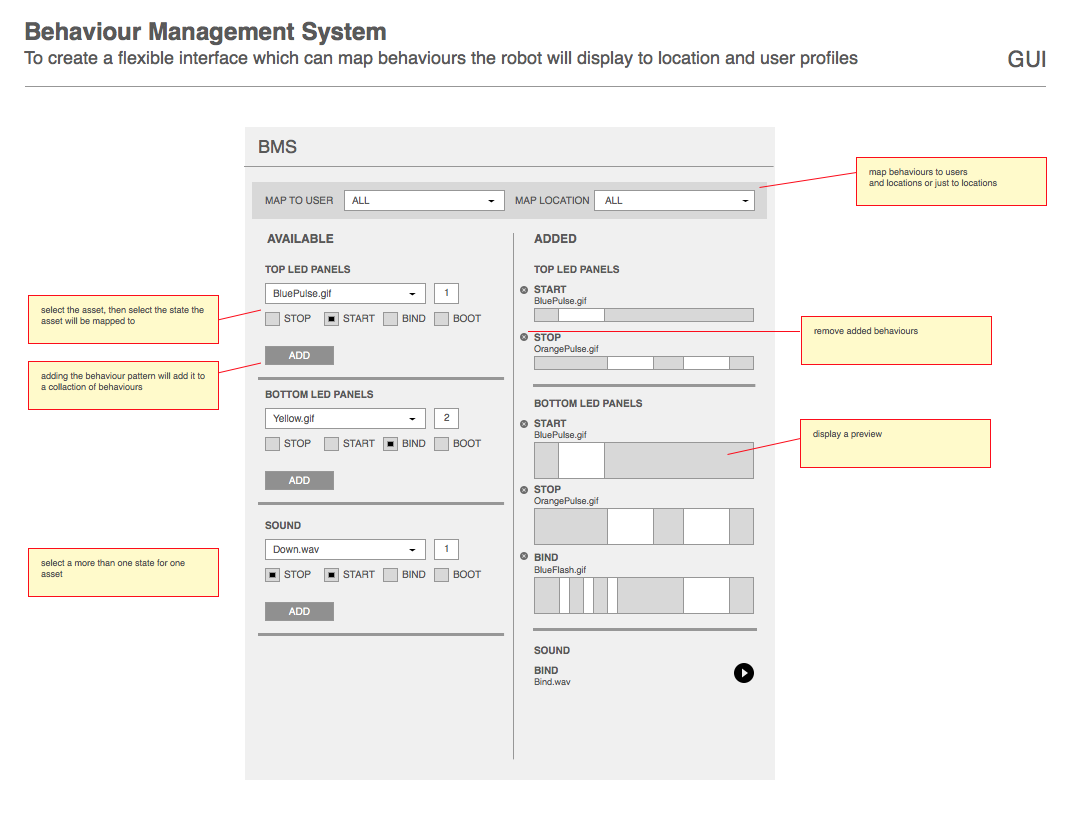
Task: Uncheck BIND under Bottom LED Panels
Action: (x=390, y=444)
